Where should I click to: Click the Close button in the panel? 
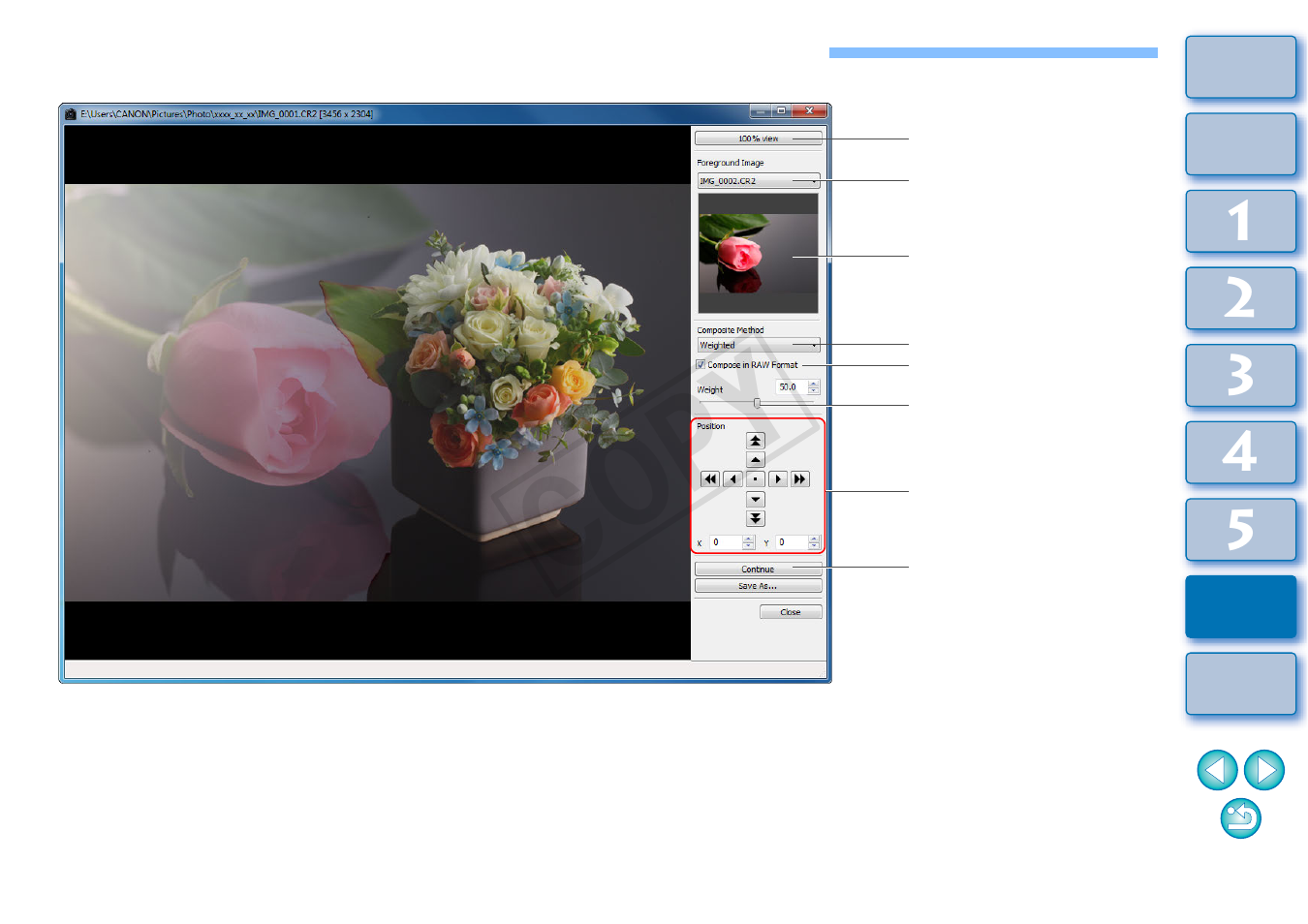[x=791, y=612]
